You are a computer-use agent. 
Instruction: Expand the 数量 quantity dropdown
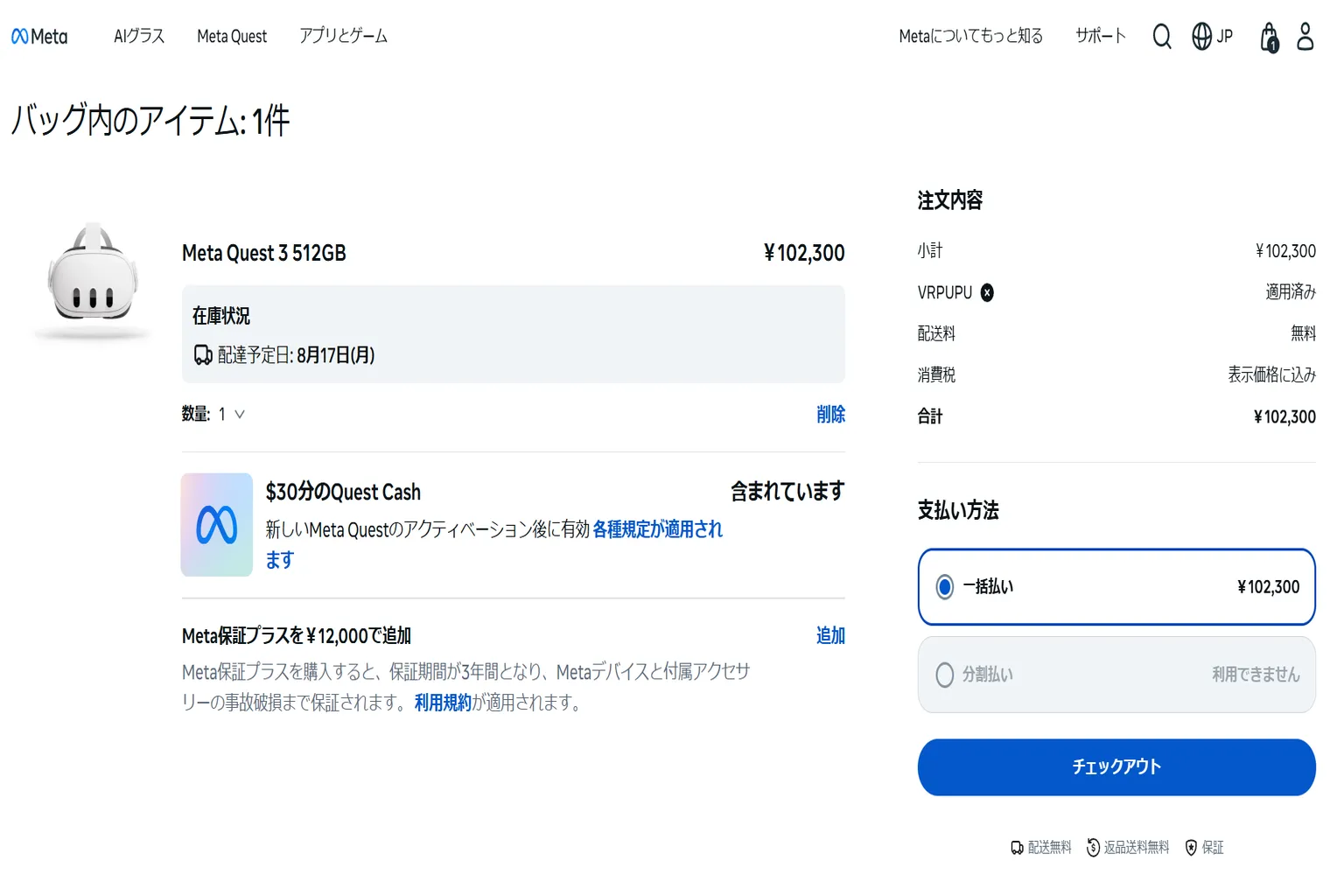click(231, 414)
